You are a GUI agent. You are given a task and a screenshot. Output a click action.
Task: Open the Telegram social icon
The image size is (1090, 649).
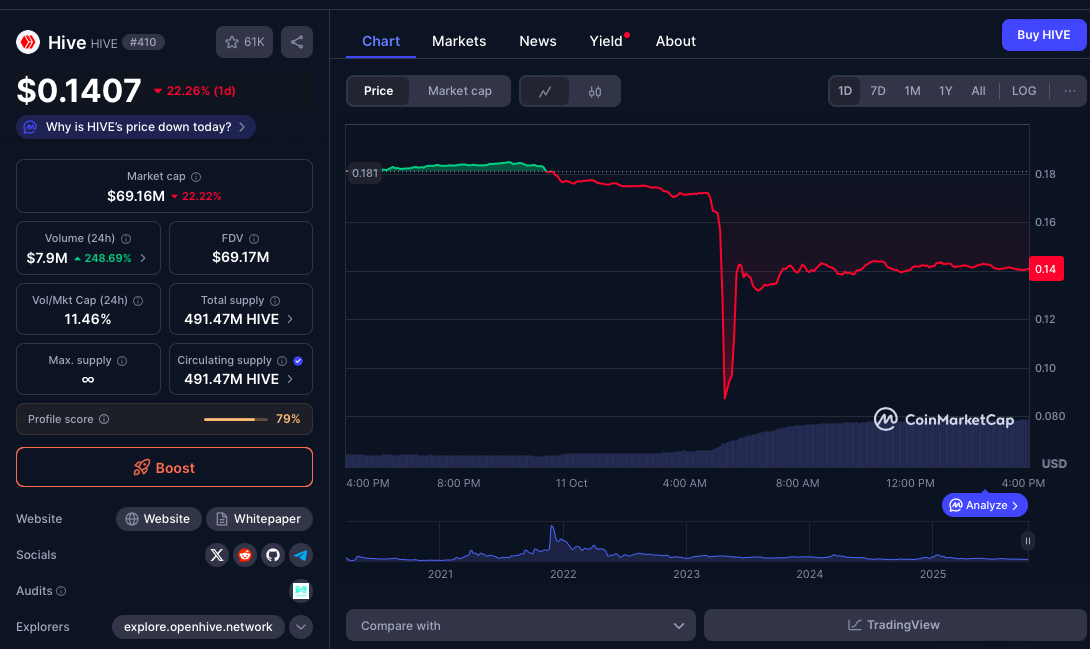(301, 555)
